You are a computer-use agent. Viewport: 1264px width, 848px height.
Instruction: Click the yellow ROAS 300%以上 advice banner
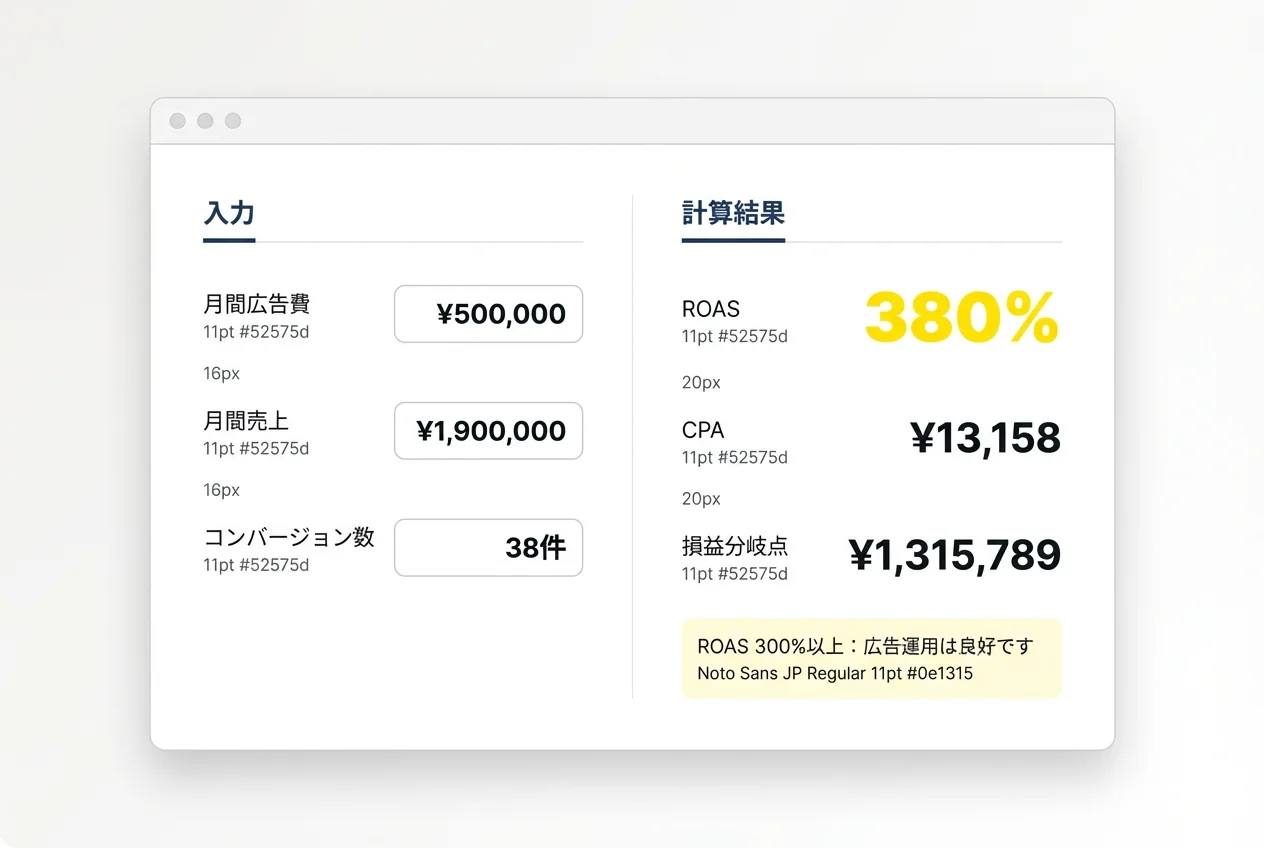[871, 658]
